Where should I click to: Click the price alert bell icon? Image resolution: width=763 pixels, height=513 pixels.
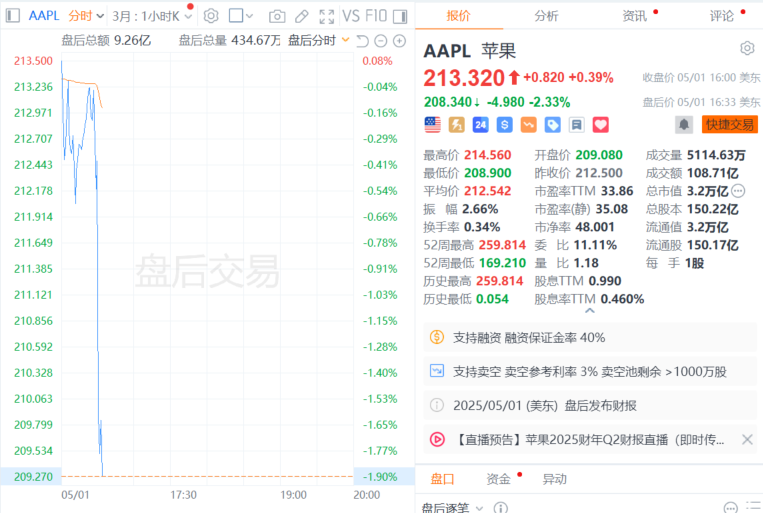click(684, 124)
